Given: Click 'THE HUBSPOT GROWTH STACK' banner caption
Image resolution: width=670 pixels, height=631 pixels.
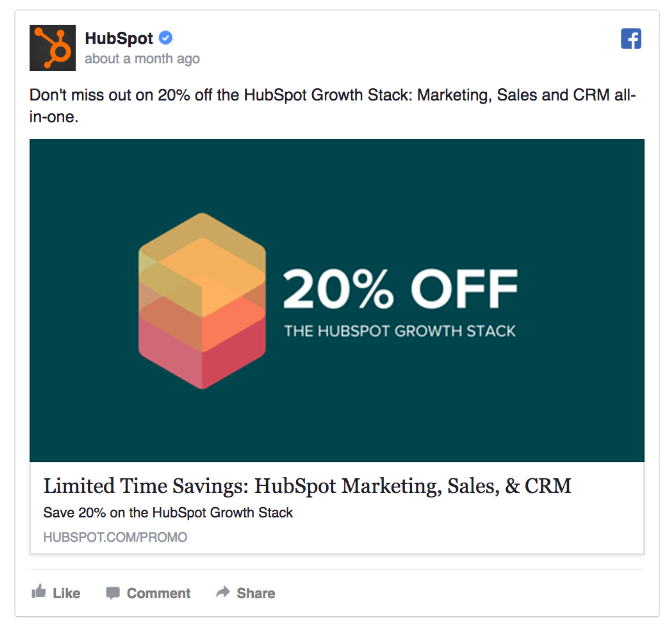Looking at the screenshot, I should coord(400,331).
